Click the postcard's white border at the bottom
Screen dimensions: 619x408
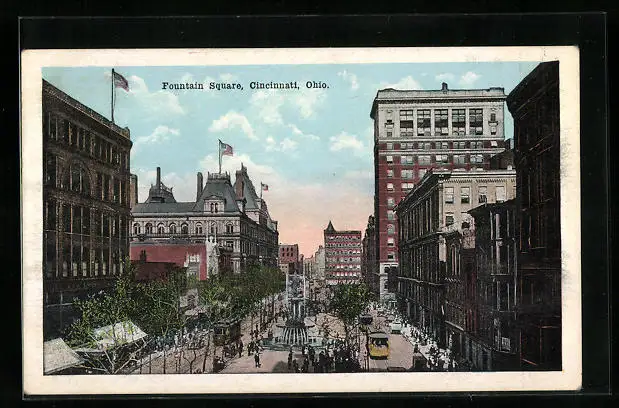(300, 382)
